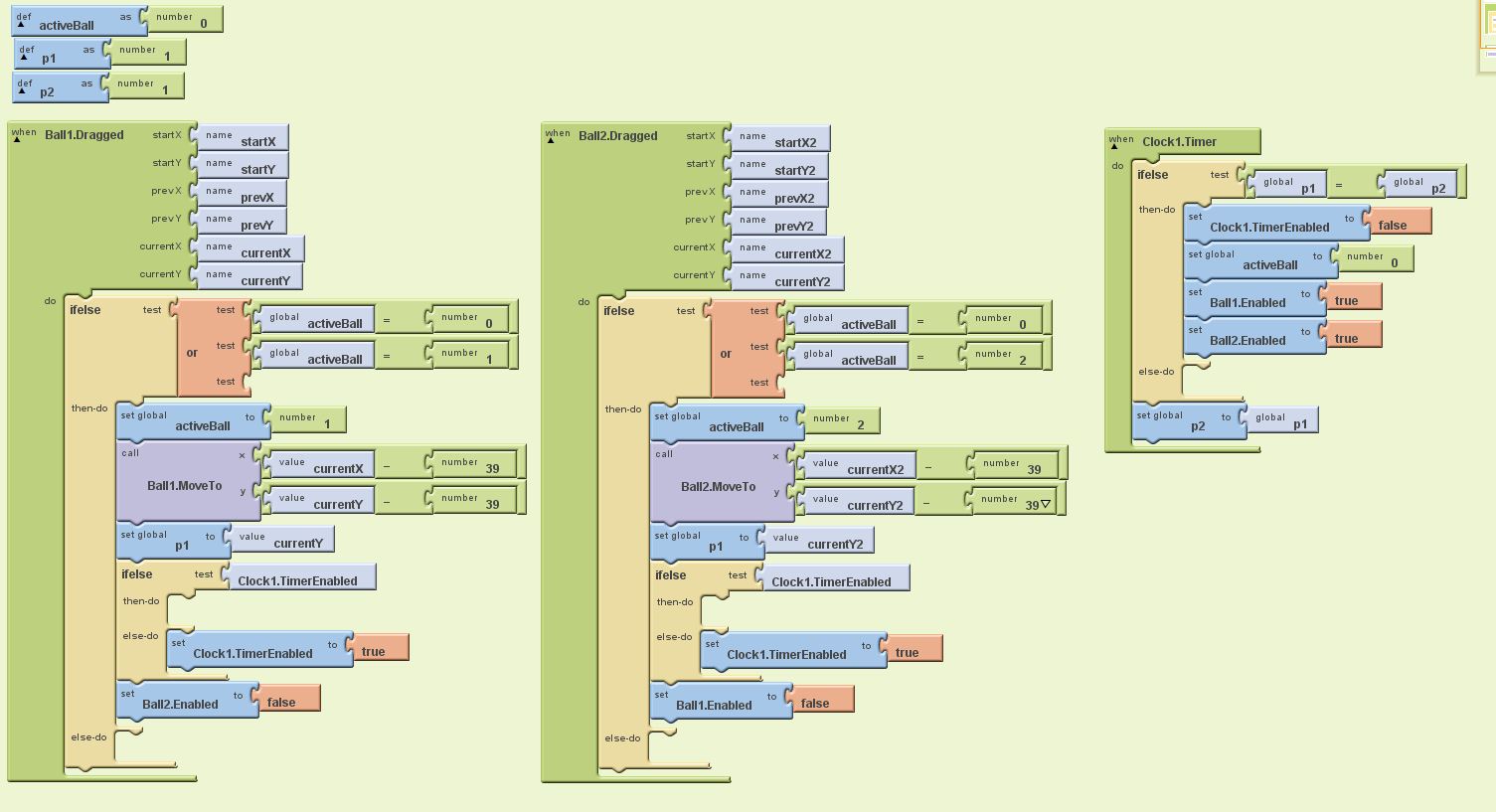Click the name startY argument block

(242, 166)
